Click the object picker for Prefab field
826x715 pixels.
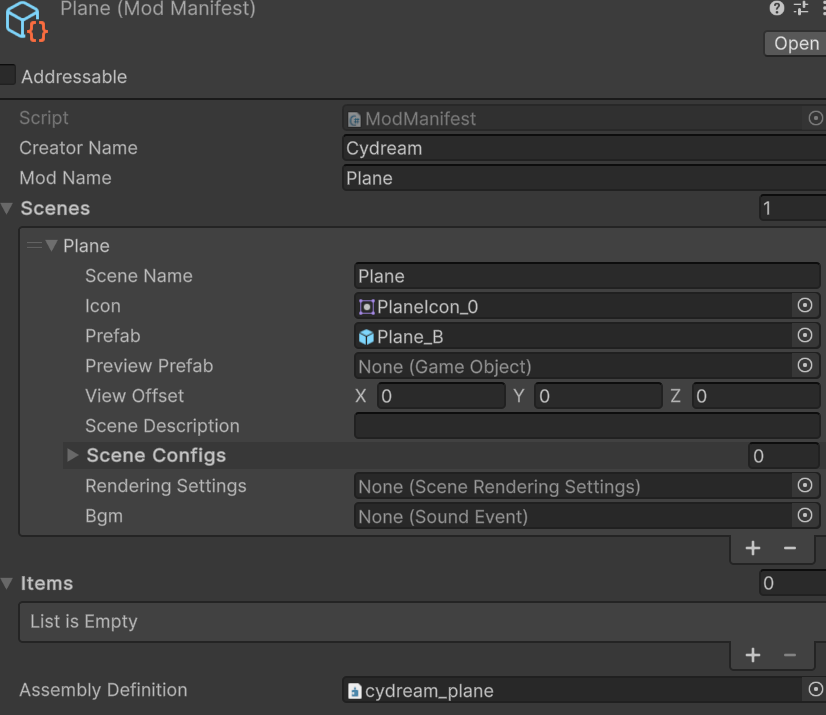(x=804, y=336)
